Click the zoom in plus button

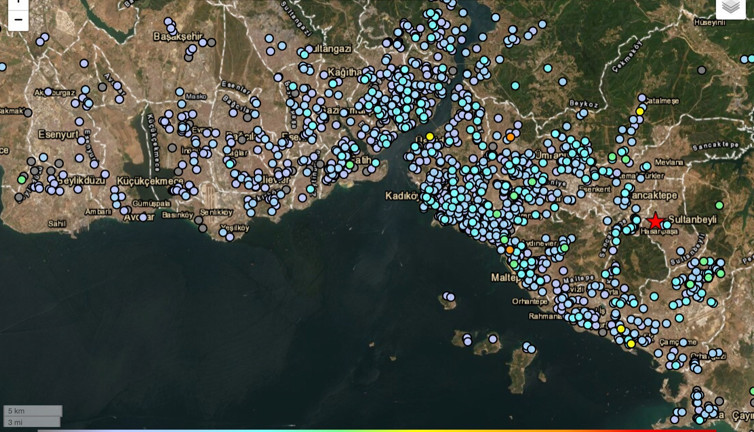click(18, 3)
